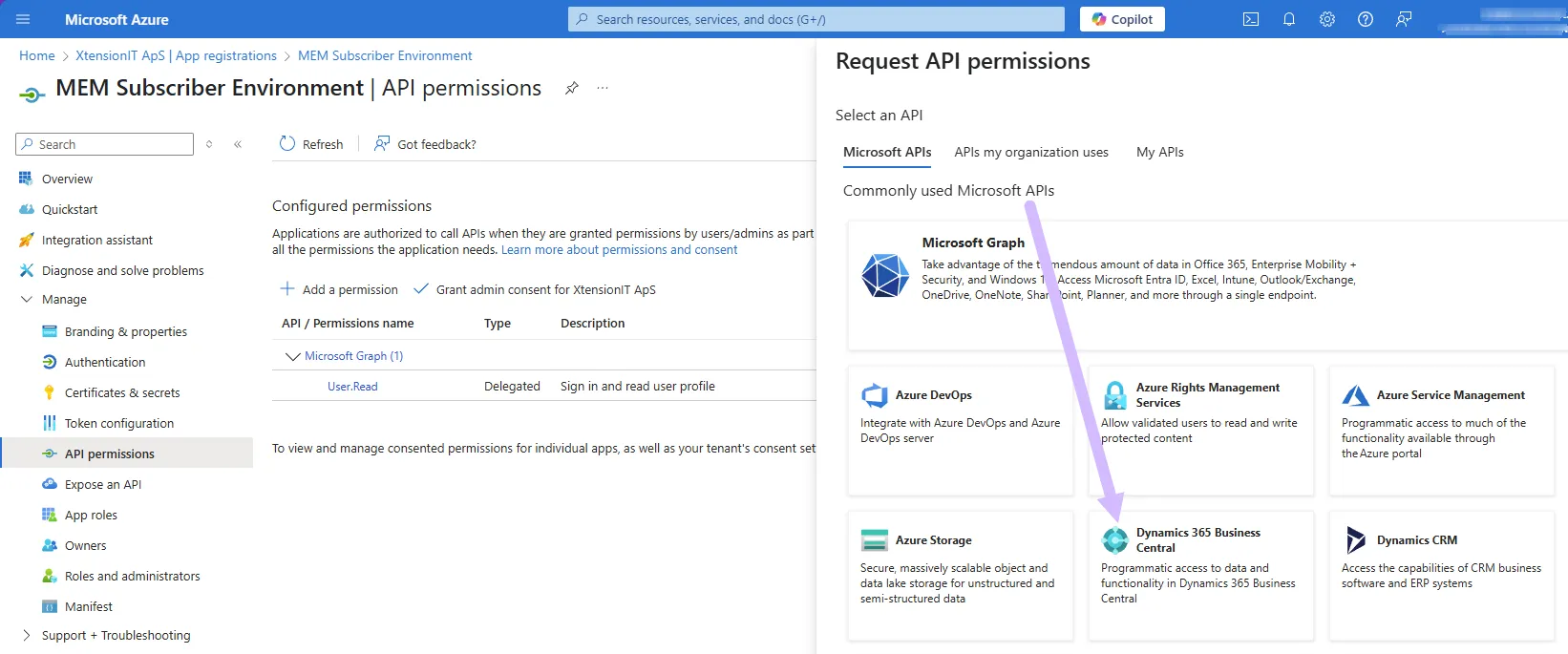Viewport: 1568px width, 654px height.
Task: Open the User.Read permission link
Action: pyautogui.click(x=352, y=387)
